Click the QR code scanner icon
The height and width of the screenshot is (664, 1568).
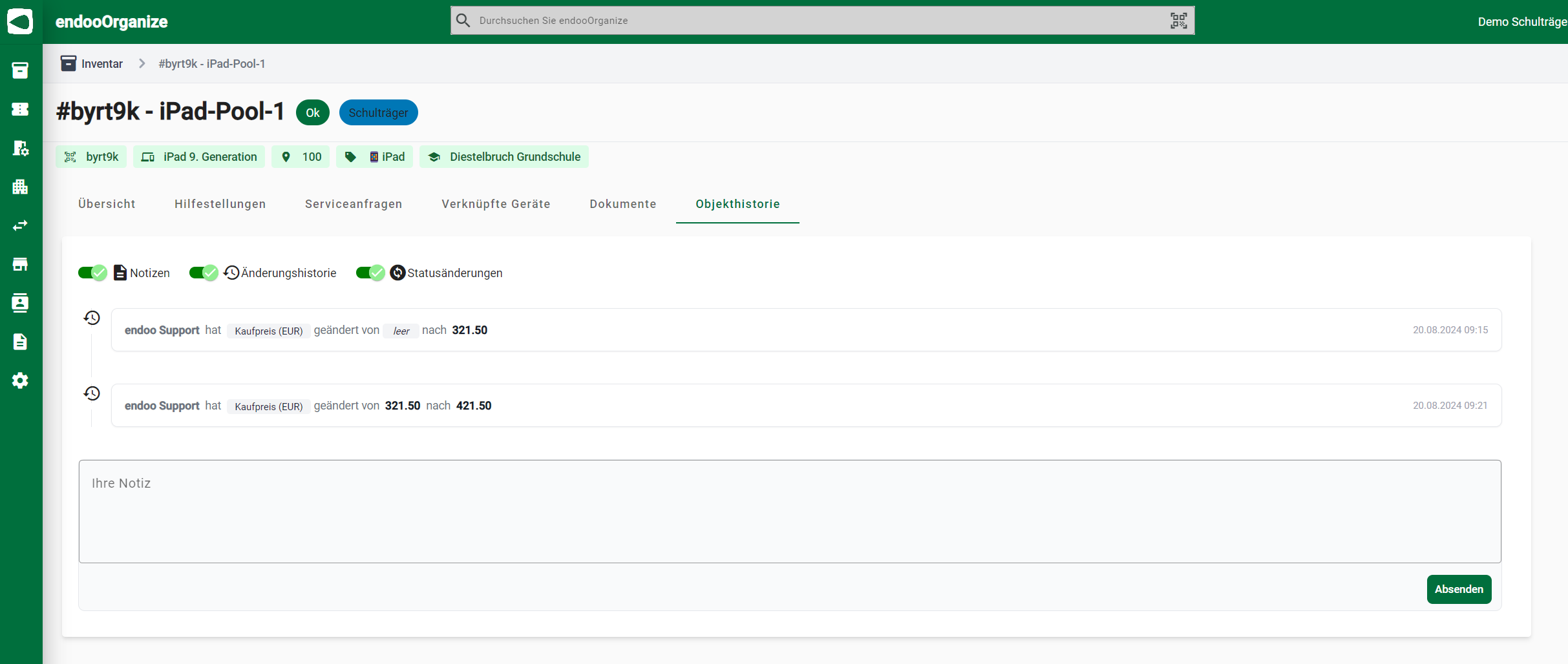coord(1178,21)
